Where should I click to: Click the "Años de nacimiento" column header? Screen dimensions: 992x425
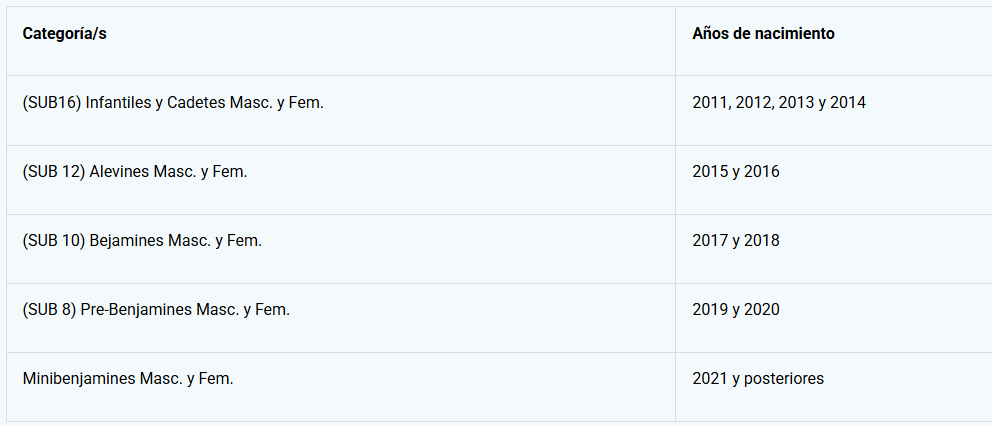[763, 34]
